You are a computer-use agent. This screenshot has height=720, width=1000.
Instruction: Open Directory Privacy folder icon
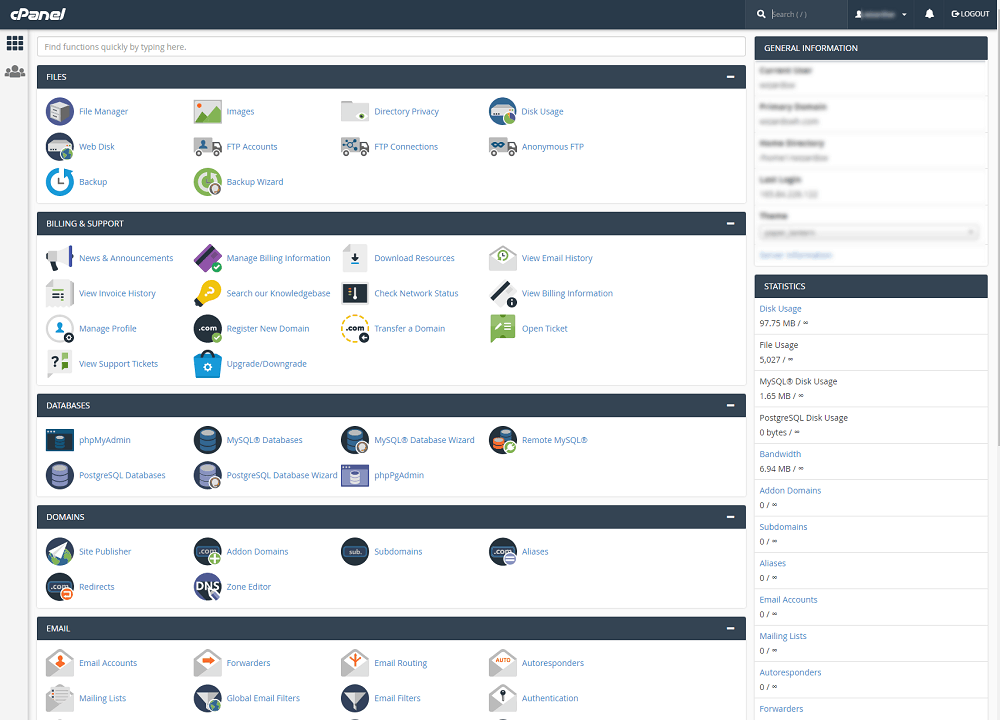pos(355,112)
